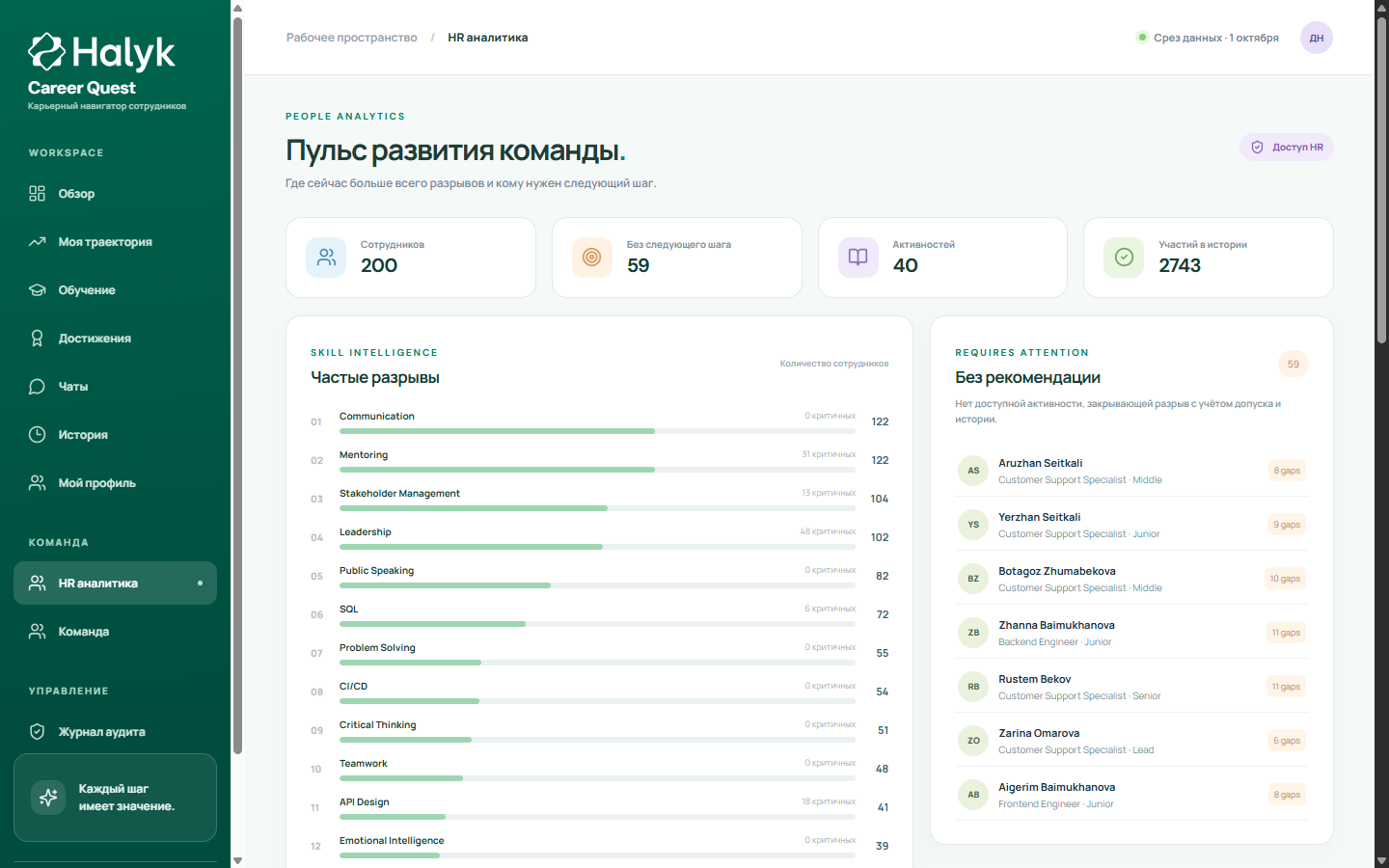Image resolution: width=1389 pixels, height=868 pixels.
Task: Click the Количество сотрудников column header
Action: (834, 364)
